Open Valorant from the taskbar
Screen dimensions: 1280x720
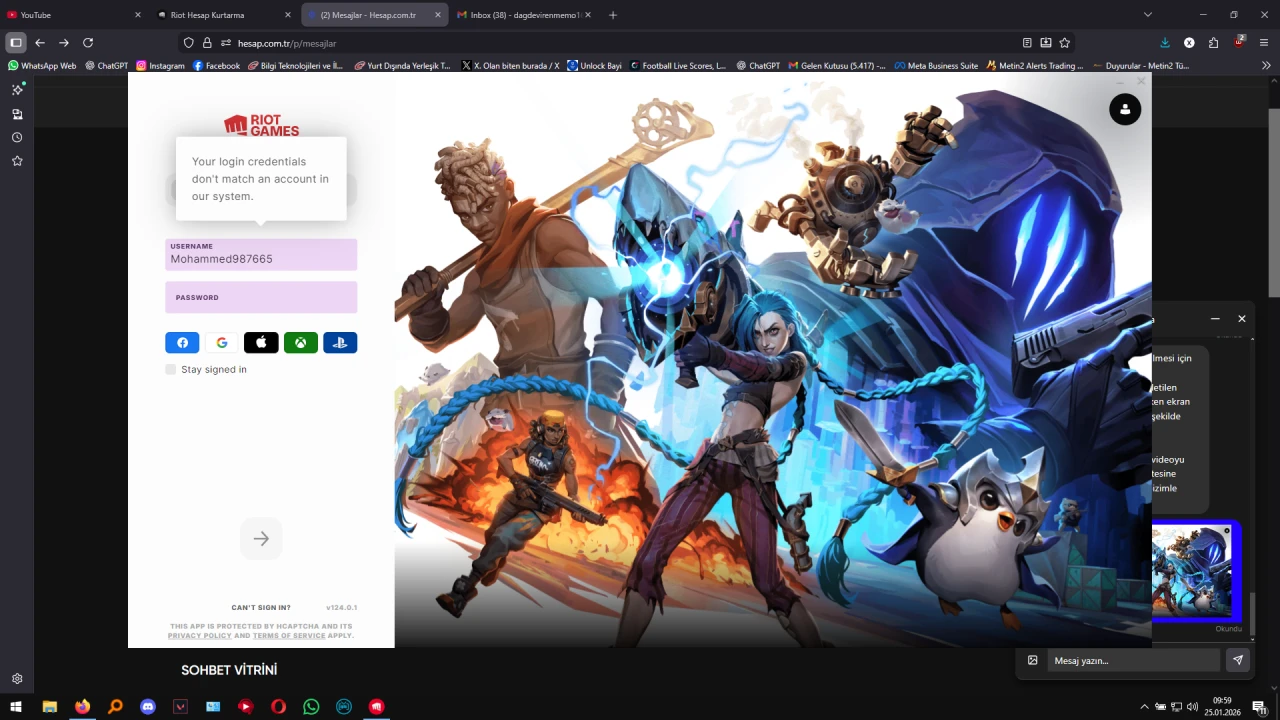coord(181,706)
